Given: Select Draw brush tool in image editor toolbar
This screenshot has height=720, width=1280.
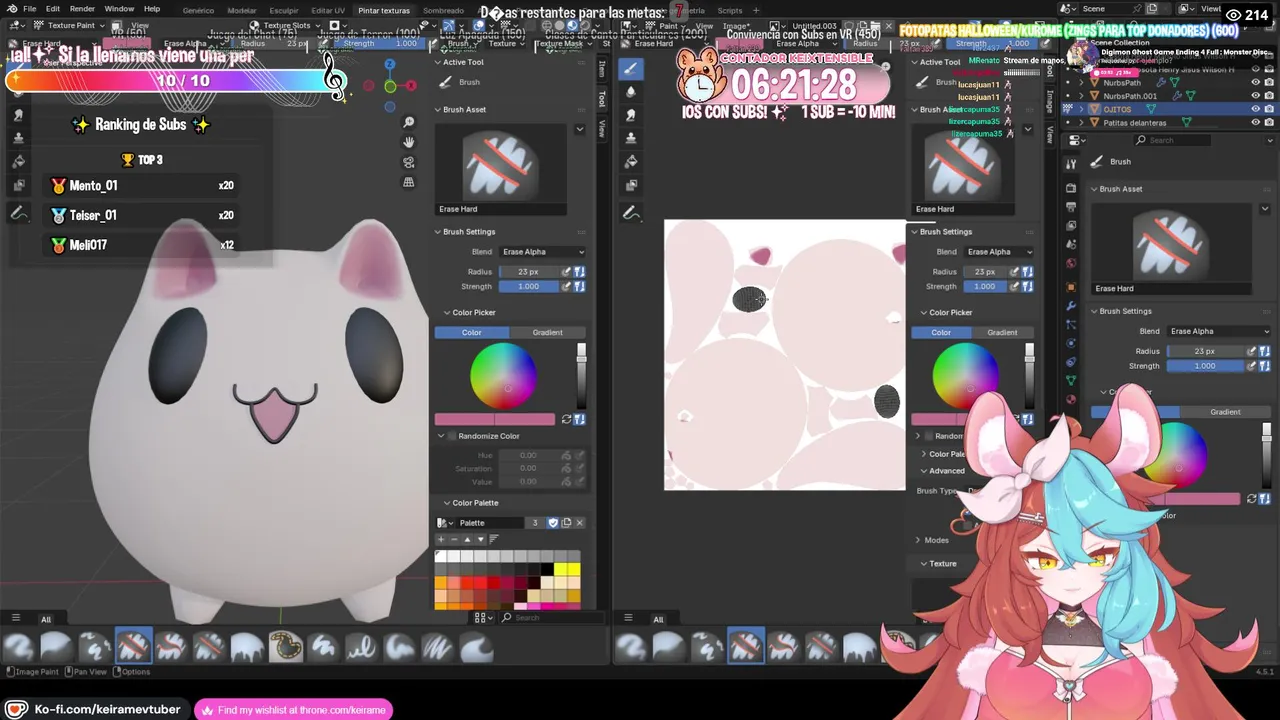Looking at the screenshot, I should [630, 69].
